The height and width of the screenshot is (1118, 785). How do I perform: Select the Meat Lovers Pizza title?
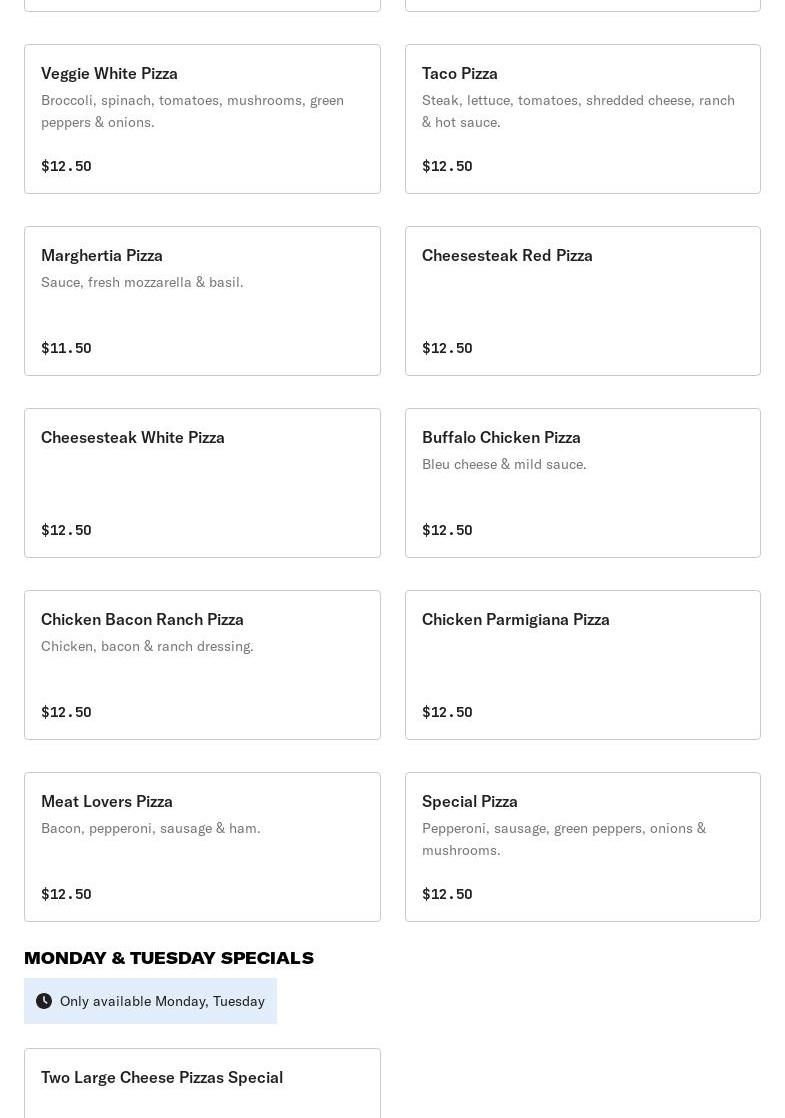(107, 801)
